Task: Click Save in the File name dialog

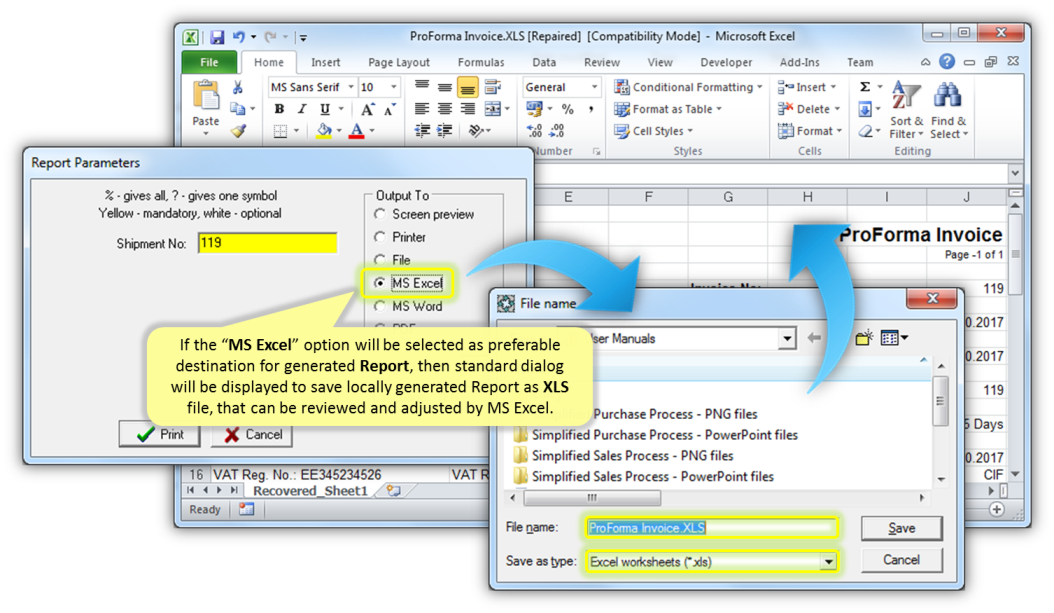Action: [x=901, y=528]
